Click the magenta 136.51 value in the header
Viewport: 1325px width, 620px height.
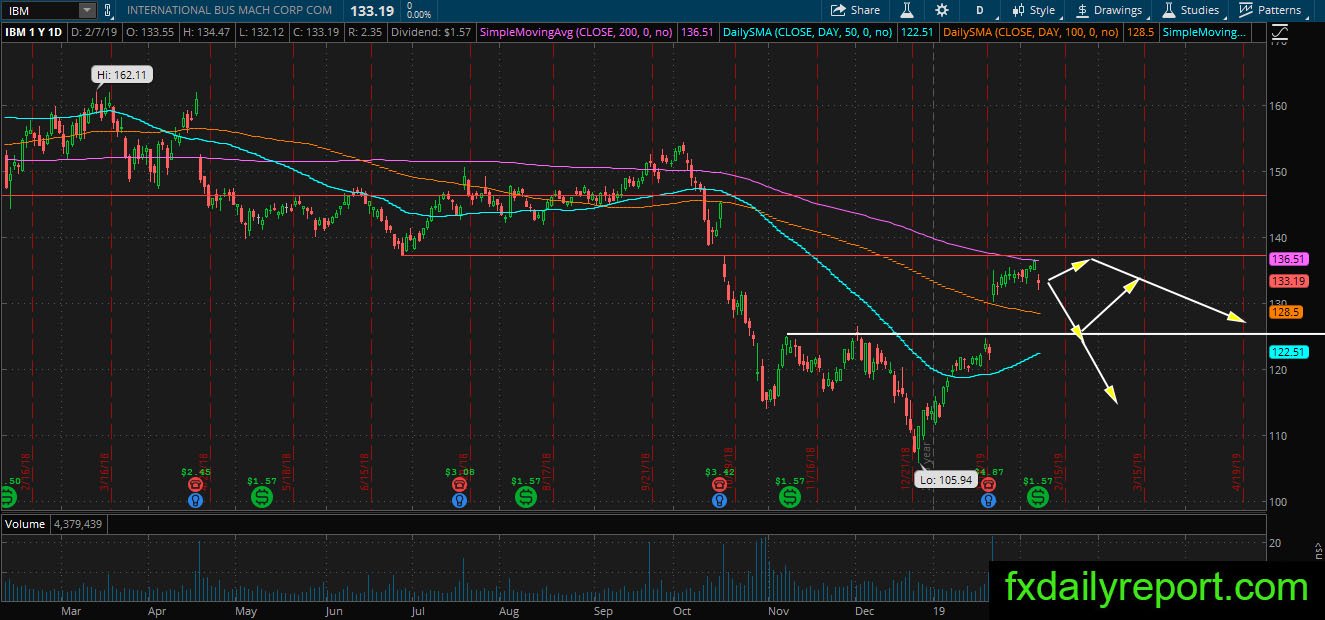696,32
